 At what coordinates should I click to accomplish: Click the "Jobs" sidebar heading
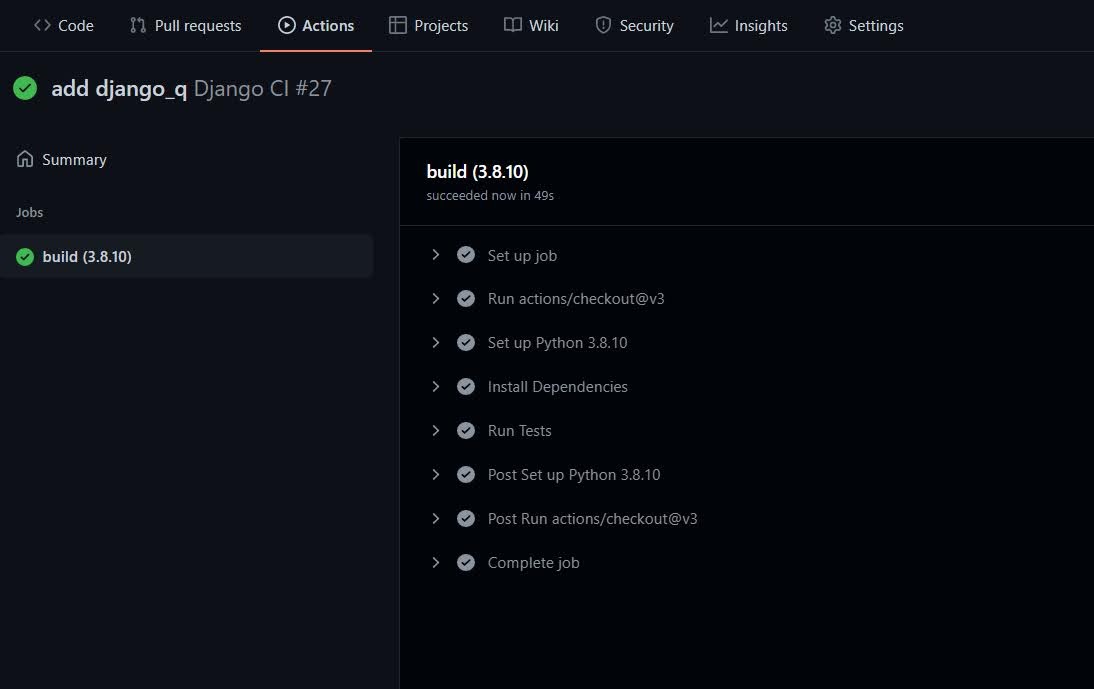[x=29, y=213]
